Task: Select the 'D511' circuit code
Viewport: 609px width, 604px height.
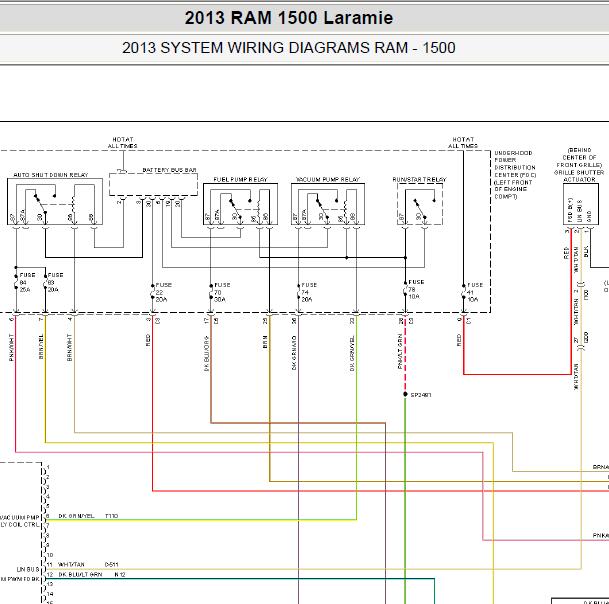Action: point(111,564)
